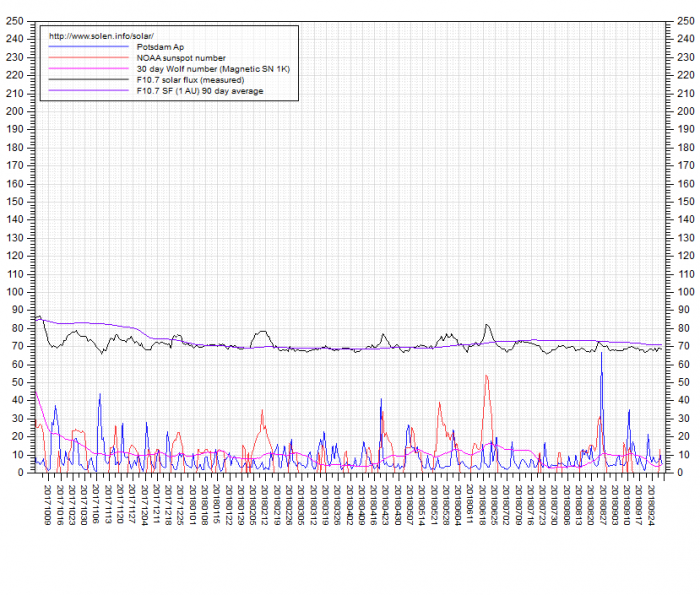700x595 pixels.
Task: Select F10.7 SF (1 AU) 90 day average text
Action: [x=201, y=91]
